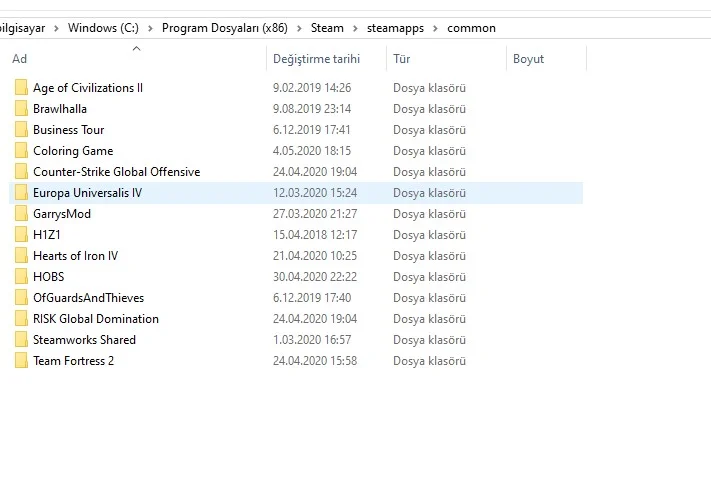Viewport: 711px width, 483px height.
Task: Click the date 1.03.2020 16:57
Action: coord(312,340)
